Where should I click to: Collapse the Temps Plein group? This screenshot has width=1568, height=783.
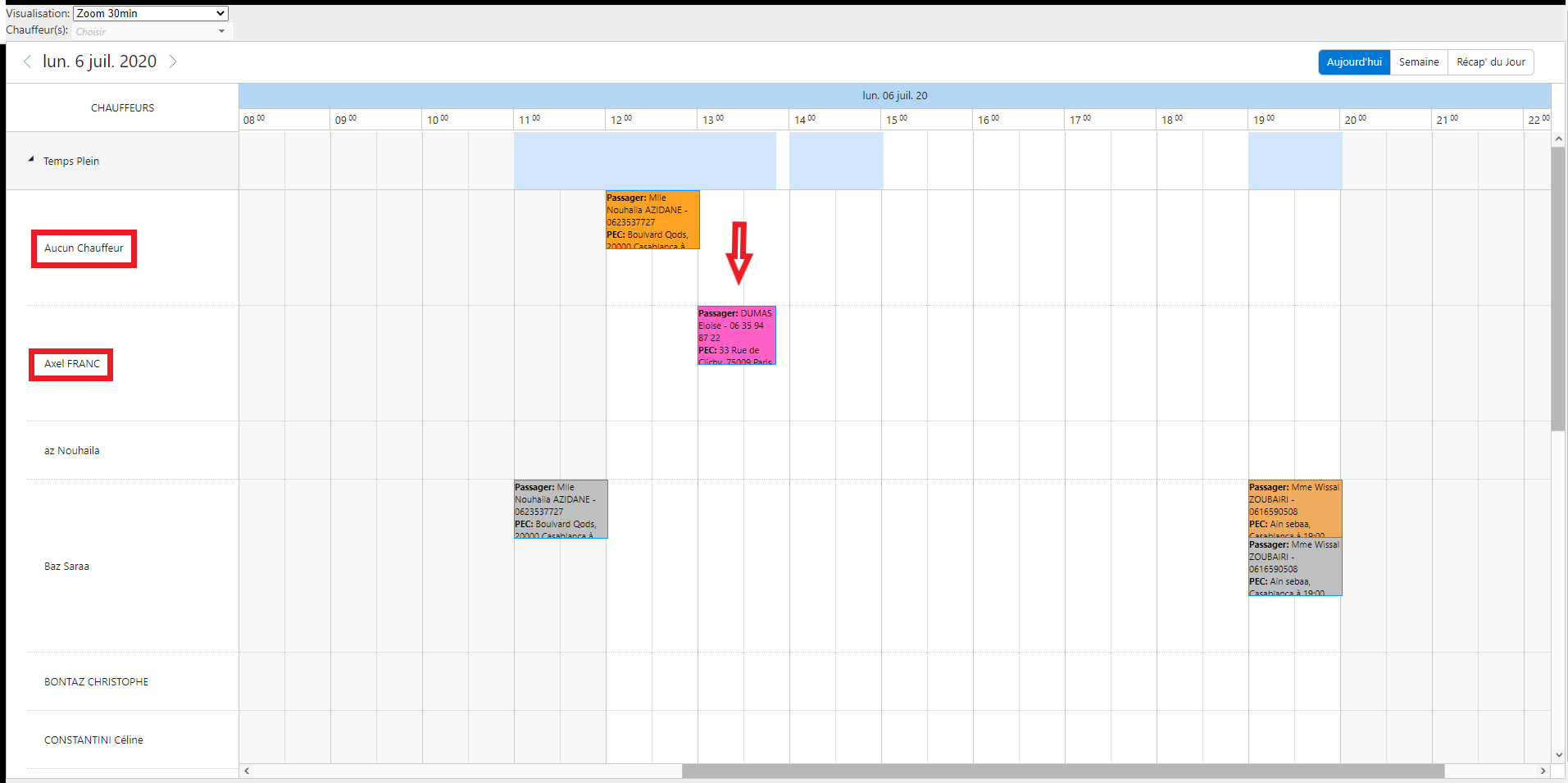point(31,160)
